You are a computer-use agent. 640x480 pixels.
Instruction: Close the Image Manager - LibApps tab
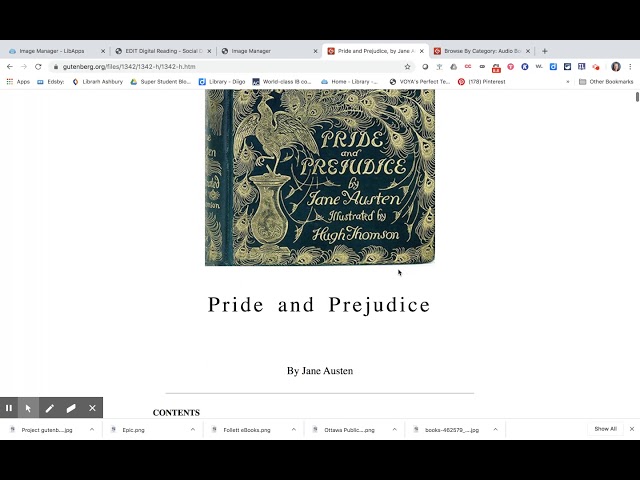103,51
